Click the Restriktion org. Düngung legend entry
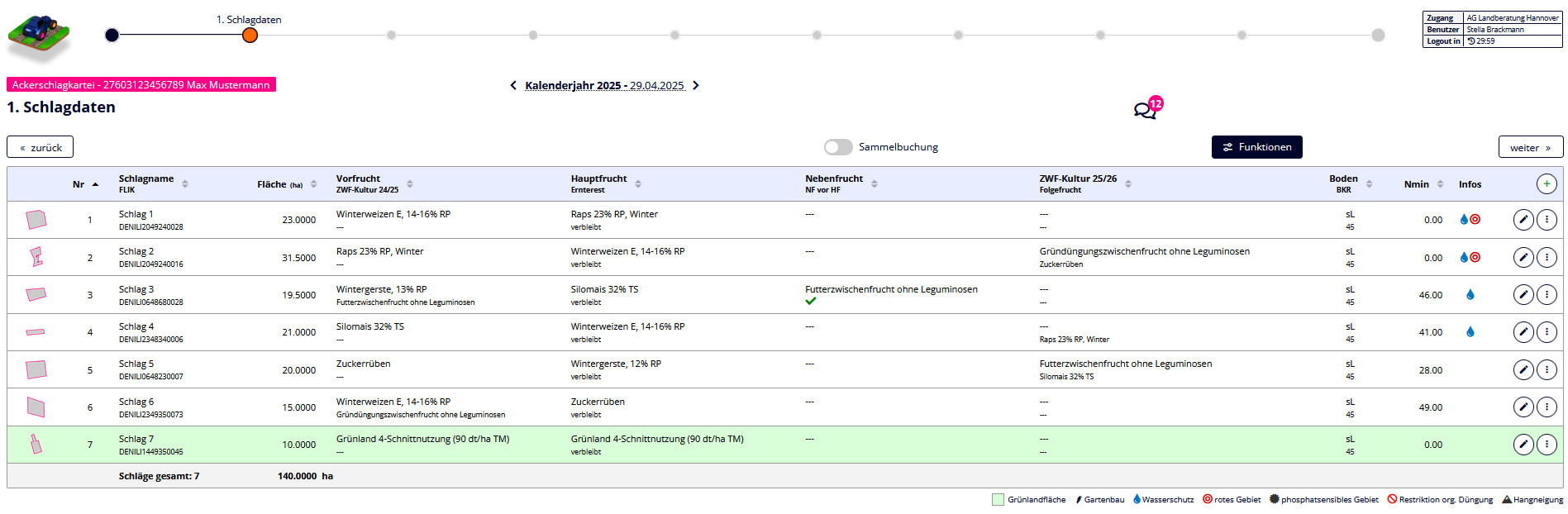This screenshot has height=514, width=1568. point(1440,499)
